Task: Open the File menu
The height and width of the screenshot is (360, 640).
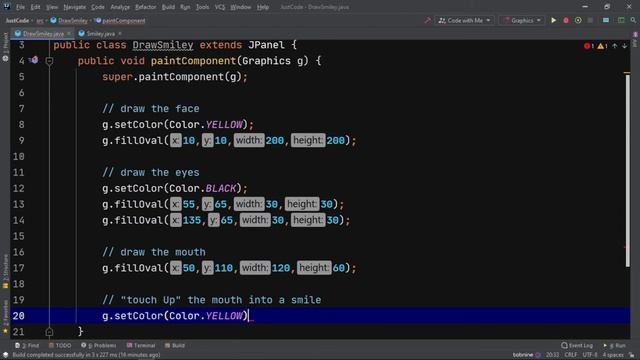Action: (x=20, y=7)
